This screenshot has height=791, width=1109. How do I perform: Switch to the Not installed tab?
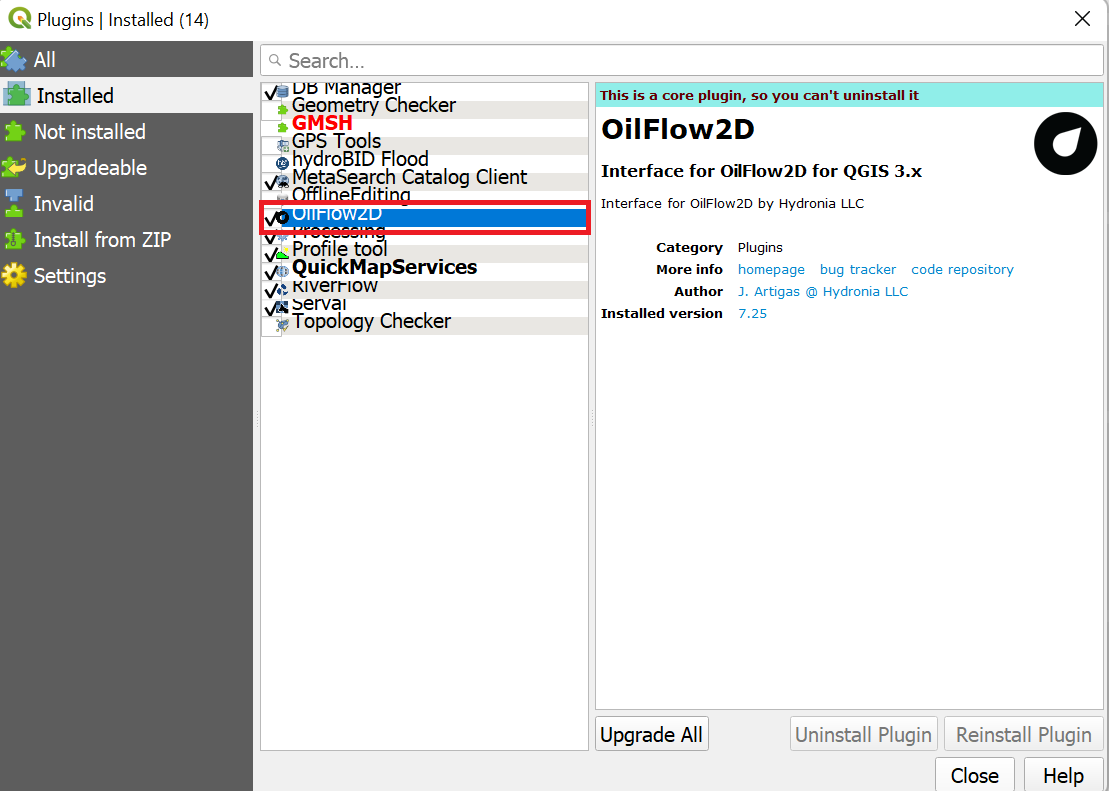[127, 132]
